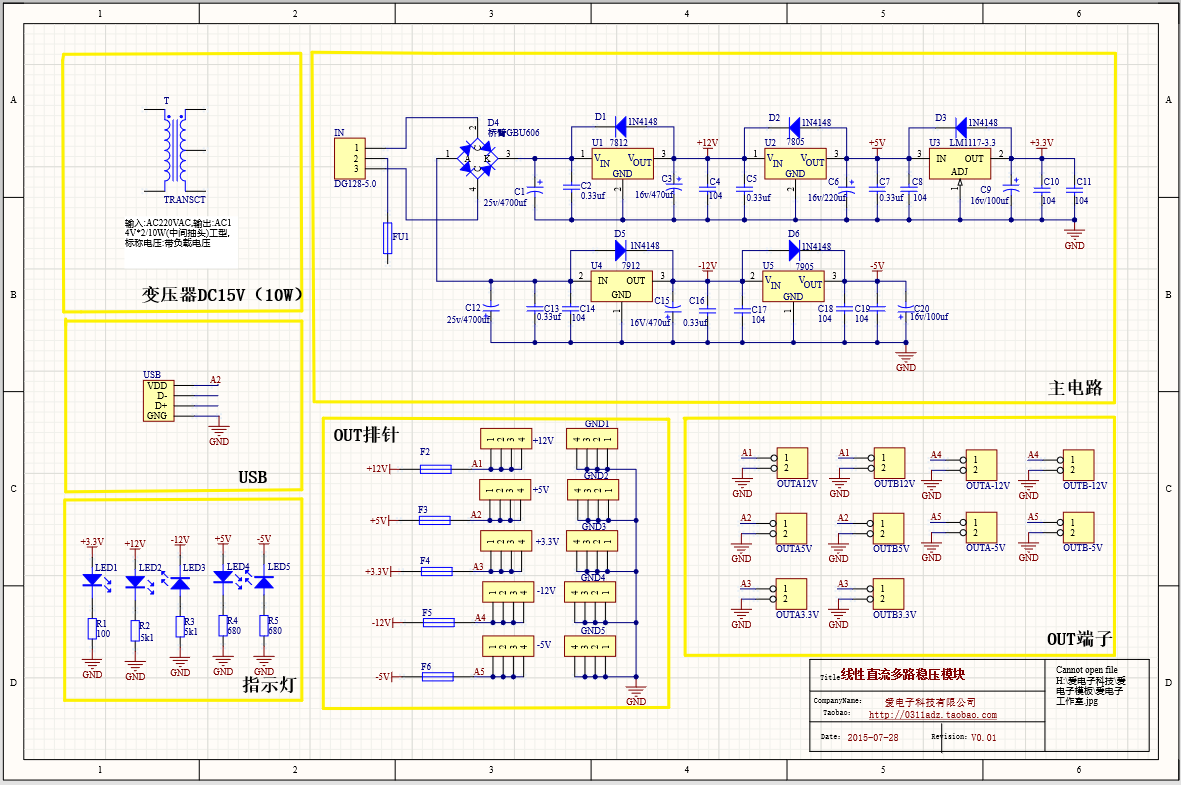
Task: Select capacitor C20 16v/100uf
Action: coord(906,309)
